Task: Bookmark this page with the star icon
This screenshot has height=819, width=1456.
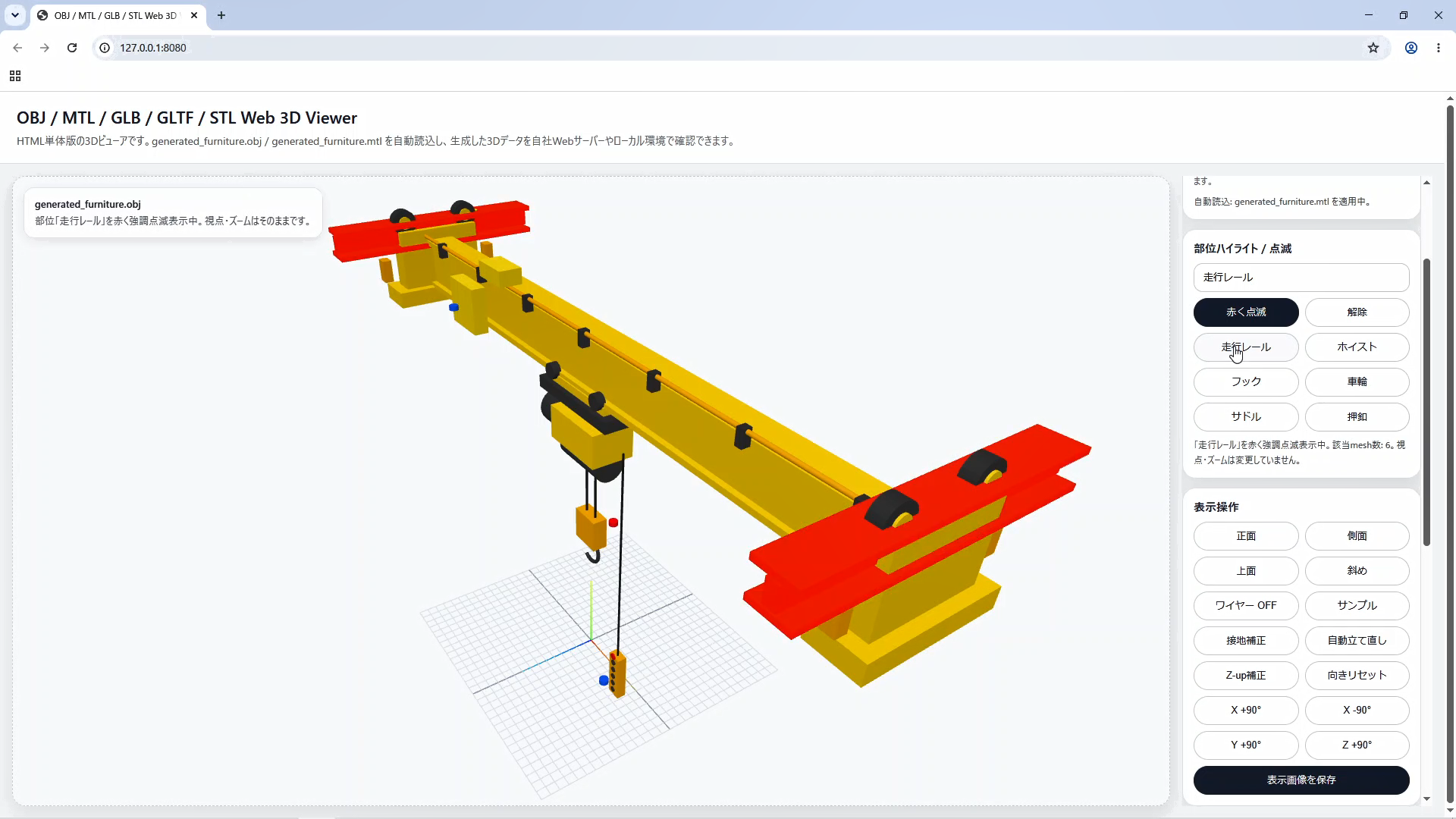Action: [x=1373, y=48]
